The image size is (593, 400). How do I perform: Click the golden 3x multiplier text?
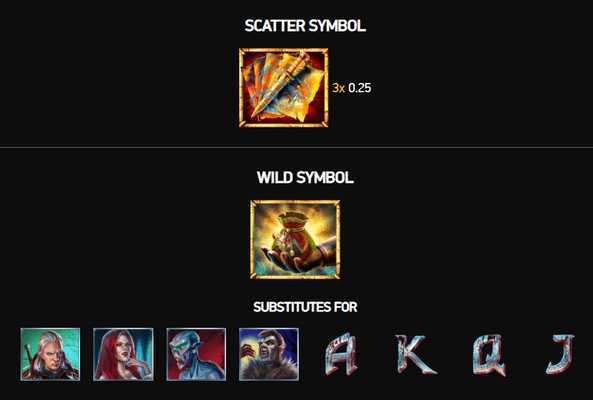point(339,88)
